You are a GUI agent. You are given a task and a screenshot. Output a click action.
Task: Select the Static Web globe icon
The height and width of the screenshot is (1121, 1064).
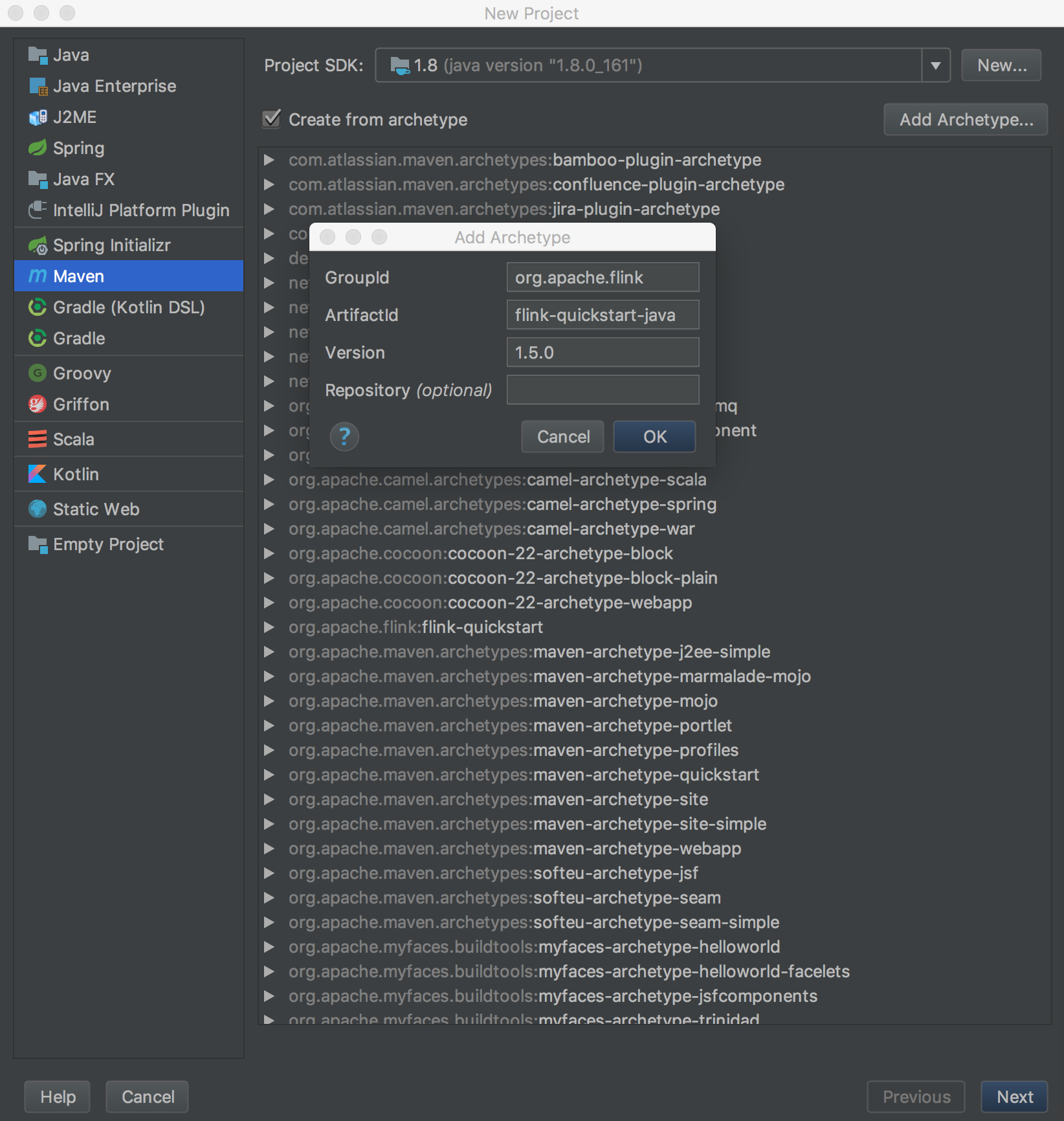tap(38, 509)
